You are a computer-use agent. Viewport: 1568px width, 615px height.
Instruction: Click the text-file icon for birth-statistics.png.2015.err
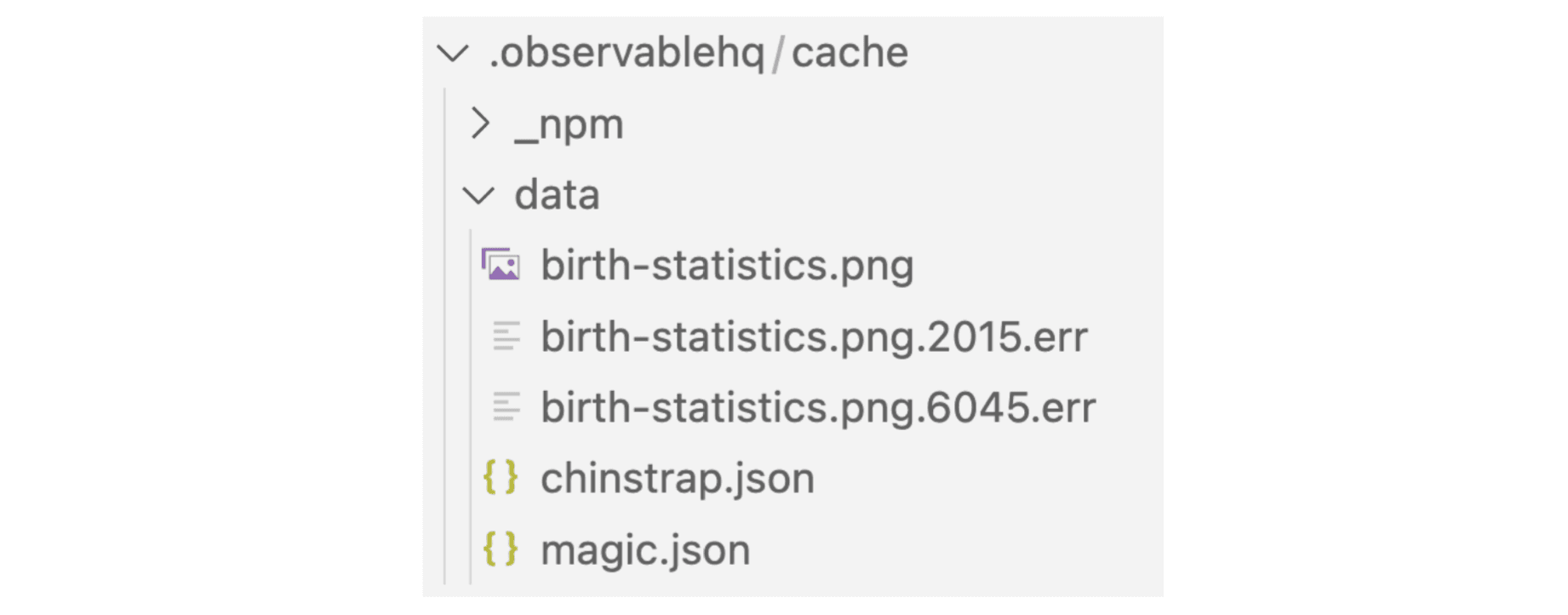(x=506, y=336)
